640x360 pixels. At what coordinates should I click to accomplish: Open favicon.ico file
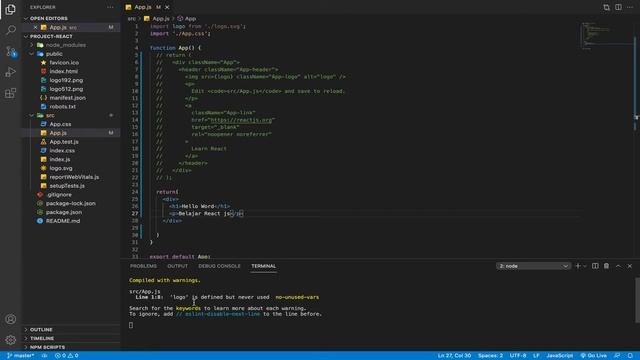[64, 62]
